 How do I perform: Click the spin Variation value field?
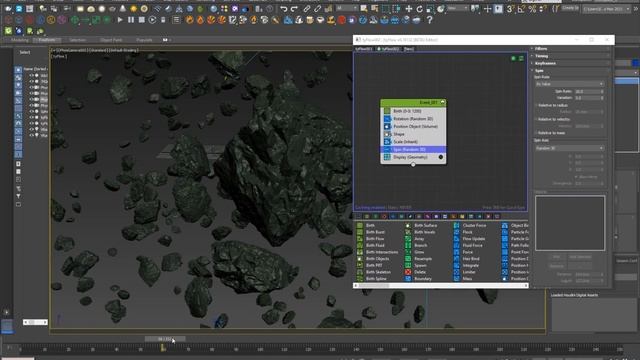pos(588,98)
